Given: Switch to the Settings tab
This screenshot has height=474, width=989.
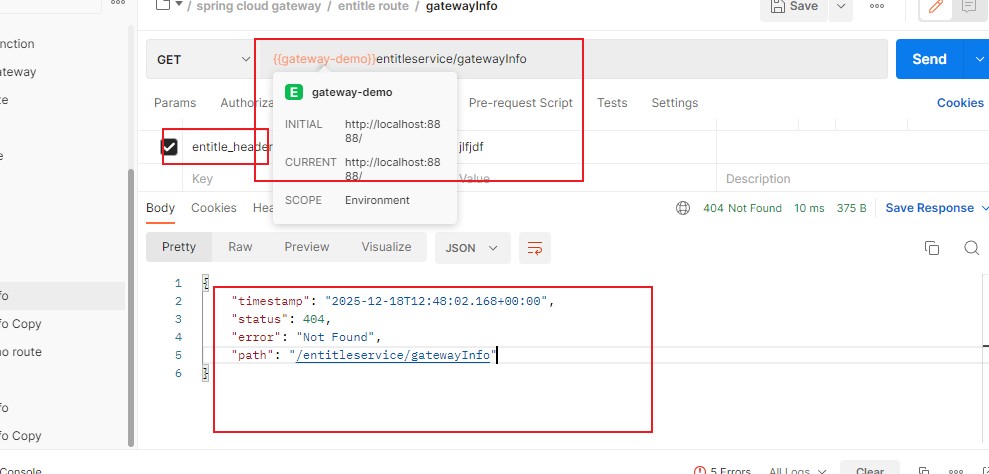Looking at the screenshot, I should coord(674,103).
